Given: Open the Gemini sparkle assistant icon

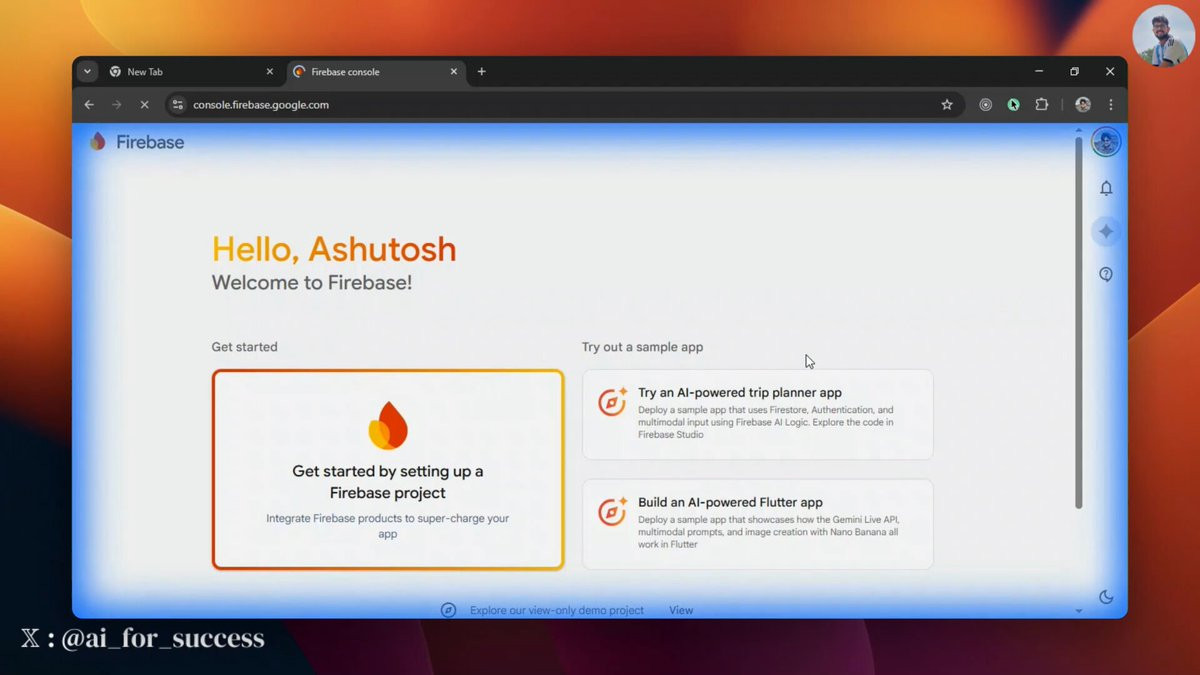Looking at the screenshot, I should click(x=1106, y=231).
